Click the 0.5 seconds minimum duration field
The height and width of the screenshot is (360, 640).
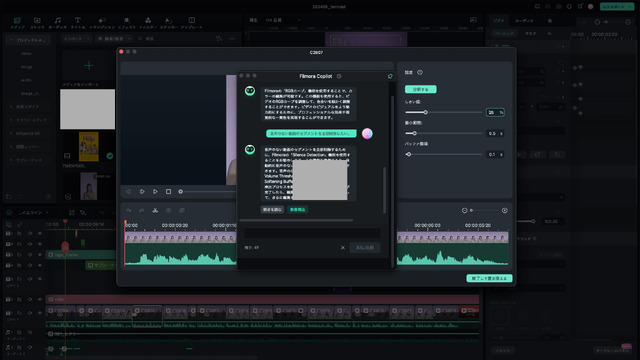point(495,133)
